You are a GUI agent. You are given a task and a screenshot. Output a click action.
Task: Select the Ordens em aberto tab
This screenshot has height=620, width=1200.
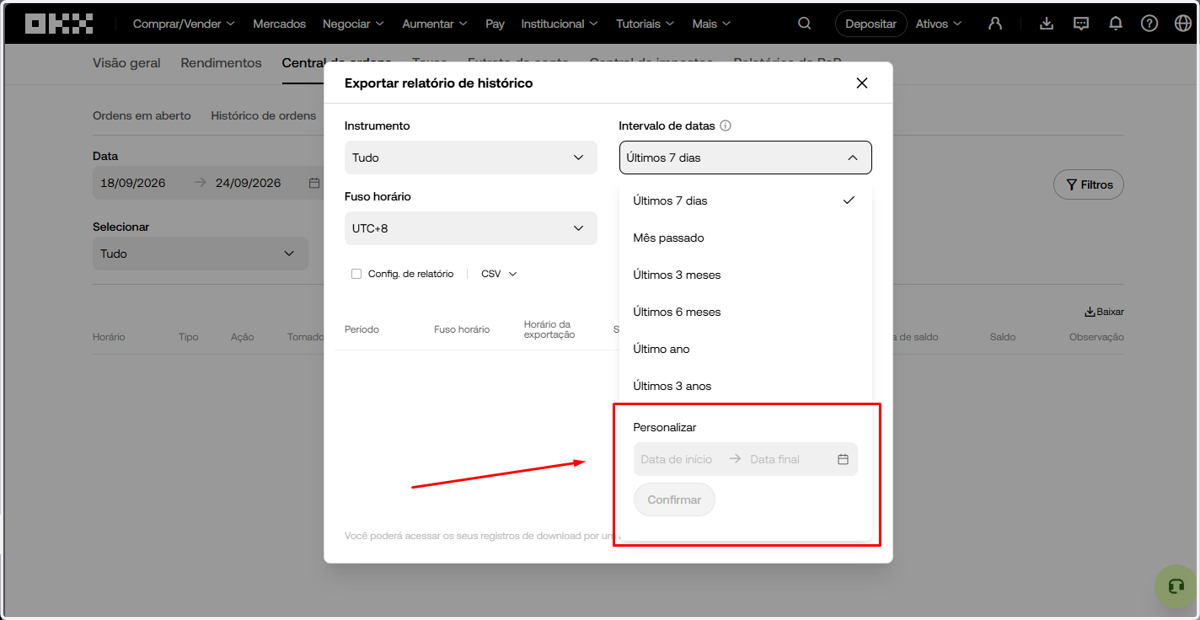(x=142, y=116)
